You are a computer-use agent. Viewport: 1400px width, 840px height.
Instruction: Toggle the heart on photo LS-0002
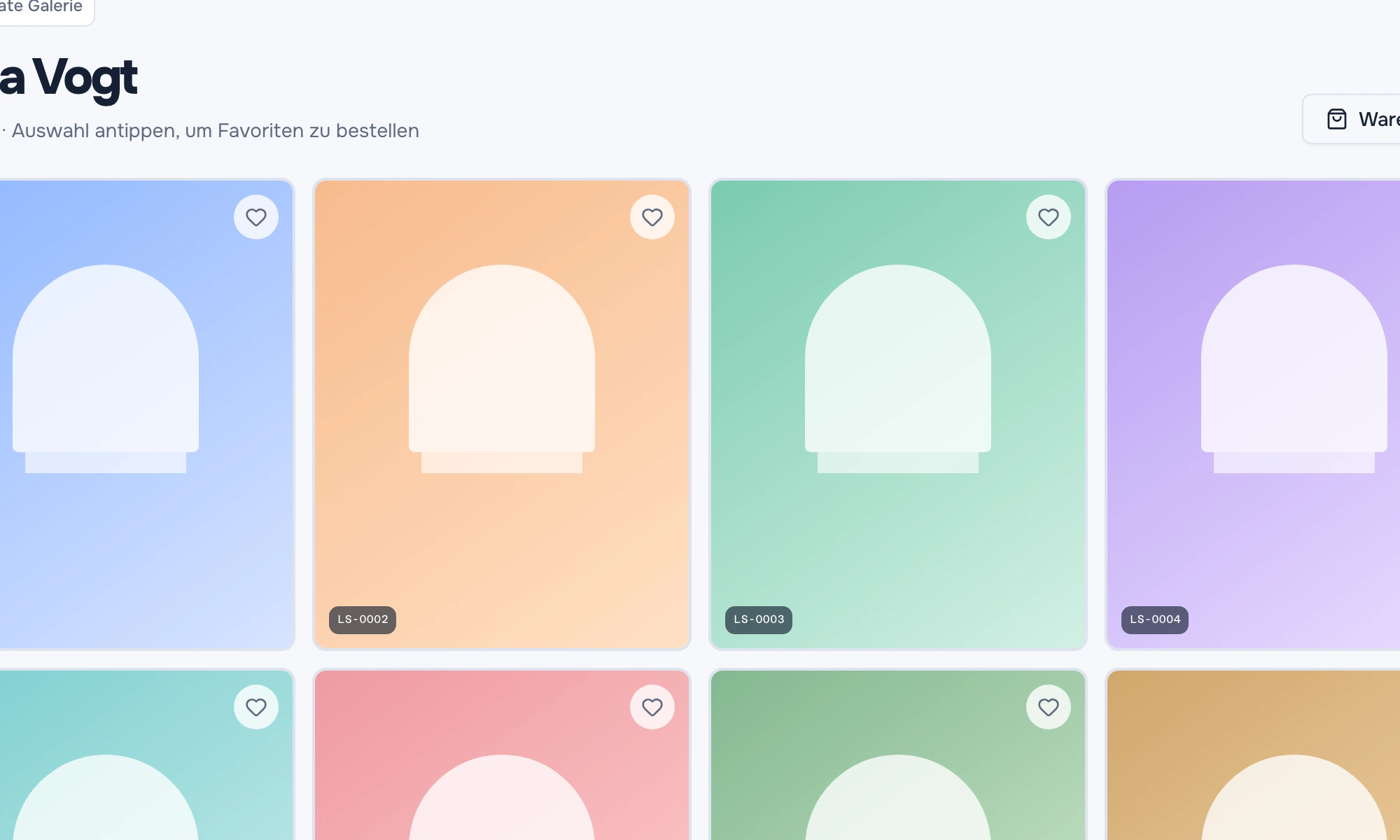652,217
